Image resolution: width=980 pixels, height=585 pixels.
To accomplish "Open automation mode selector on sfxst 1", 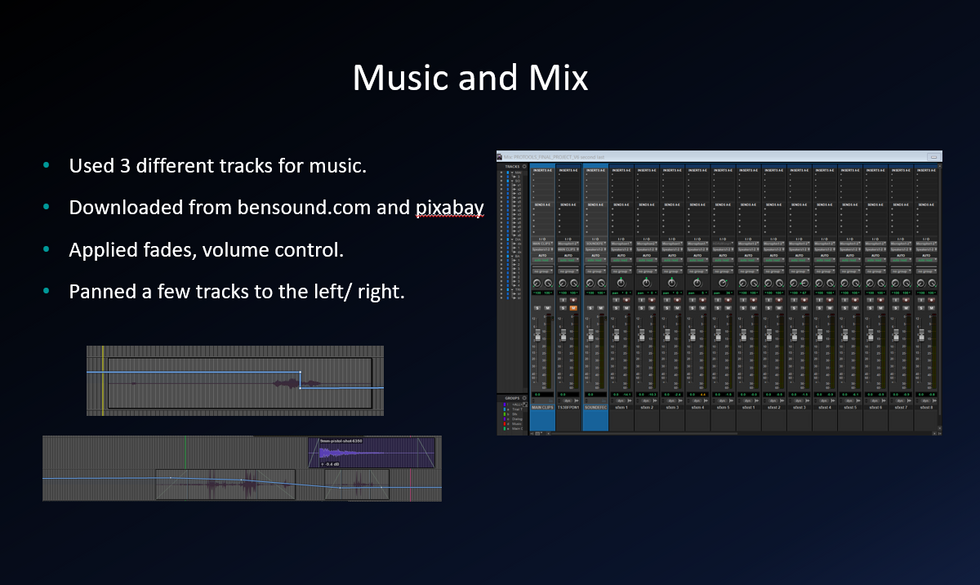I will click(x=748, y=260).
